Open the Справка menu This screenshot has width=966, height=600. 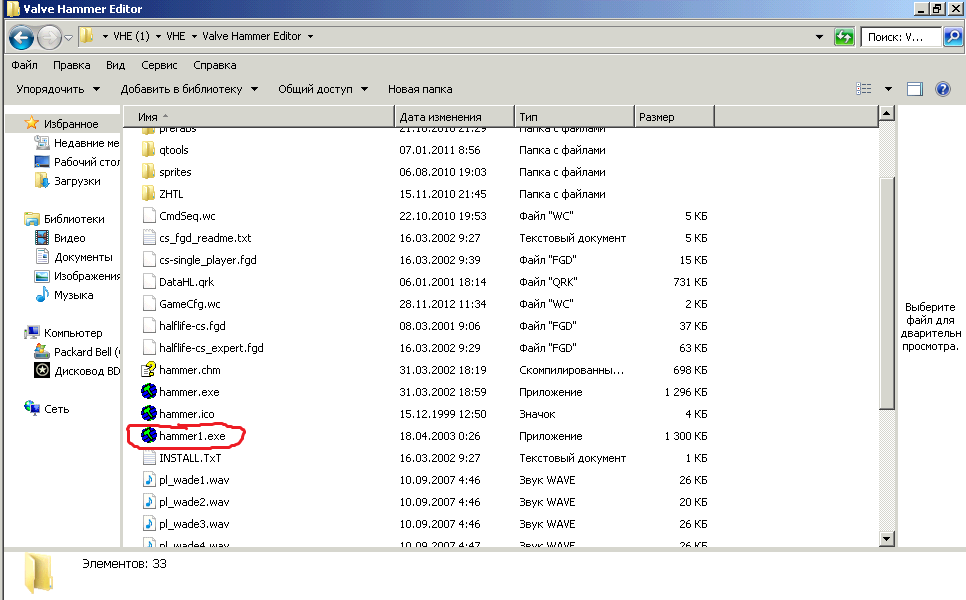[214, 65]
